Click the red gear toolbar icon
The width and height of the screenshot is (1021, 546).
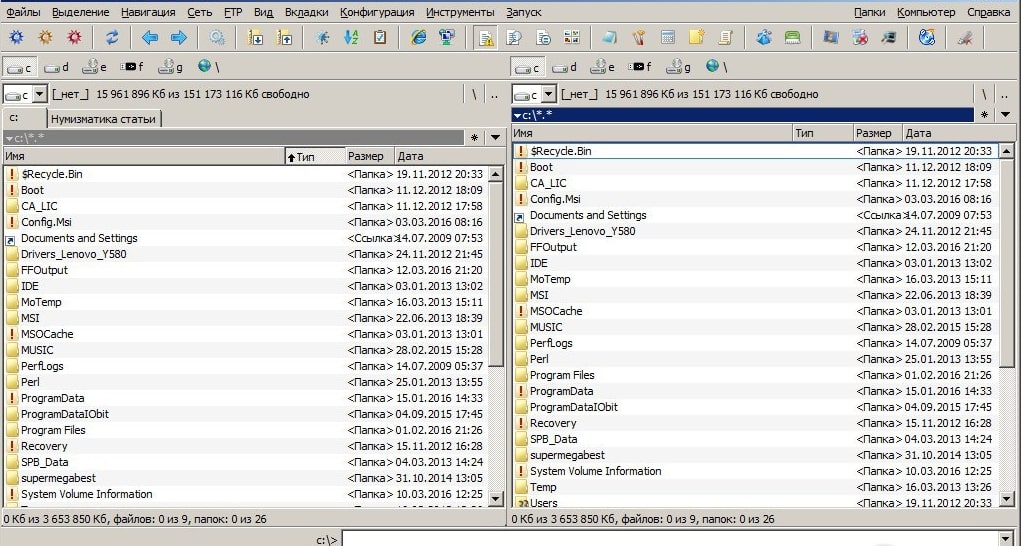point(74,38)
